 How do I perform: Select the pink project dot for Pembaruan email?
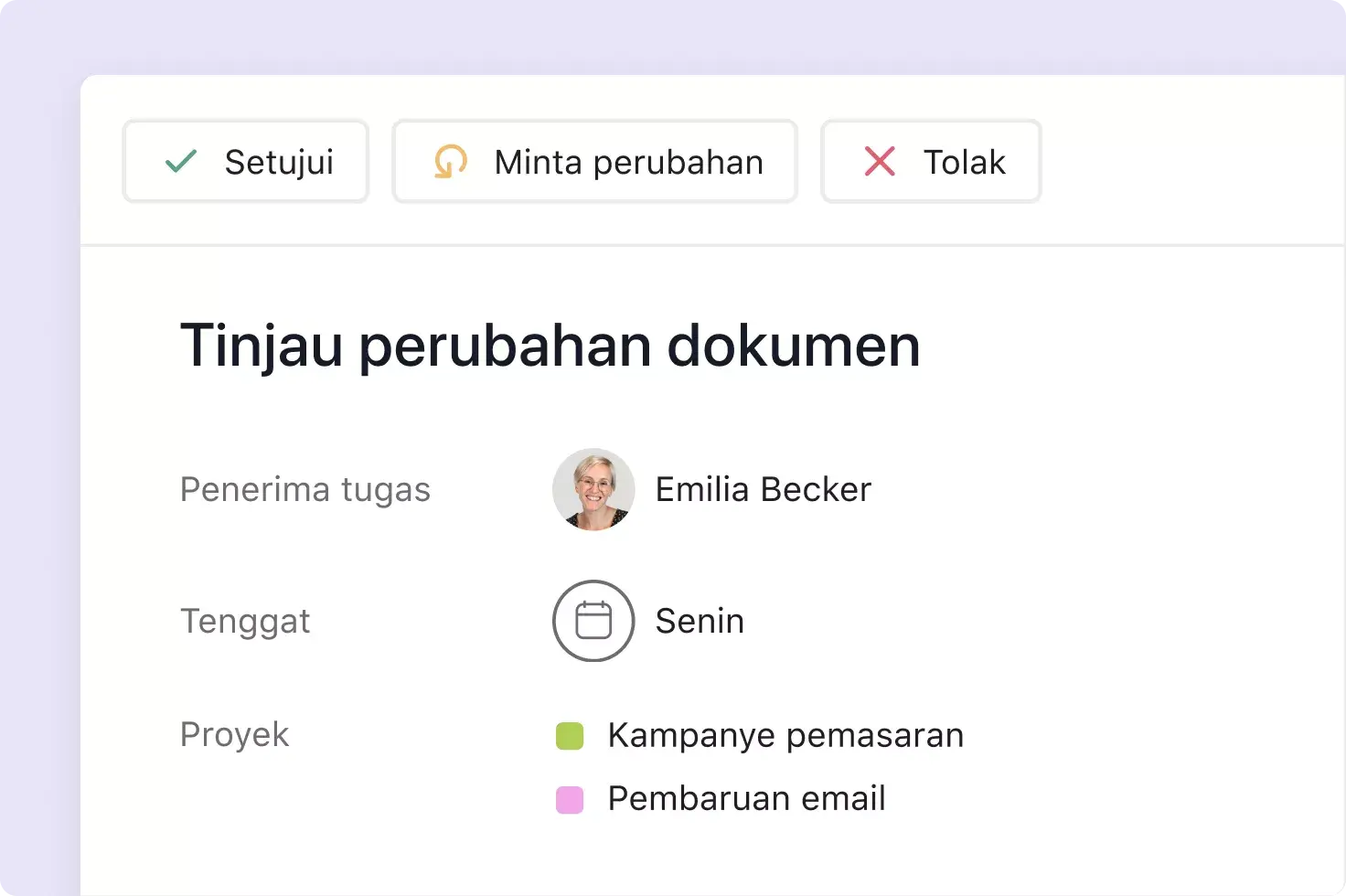569,798
